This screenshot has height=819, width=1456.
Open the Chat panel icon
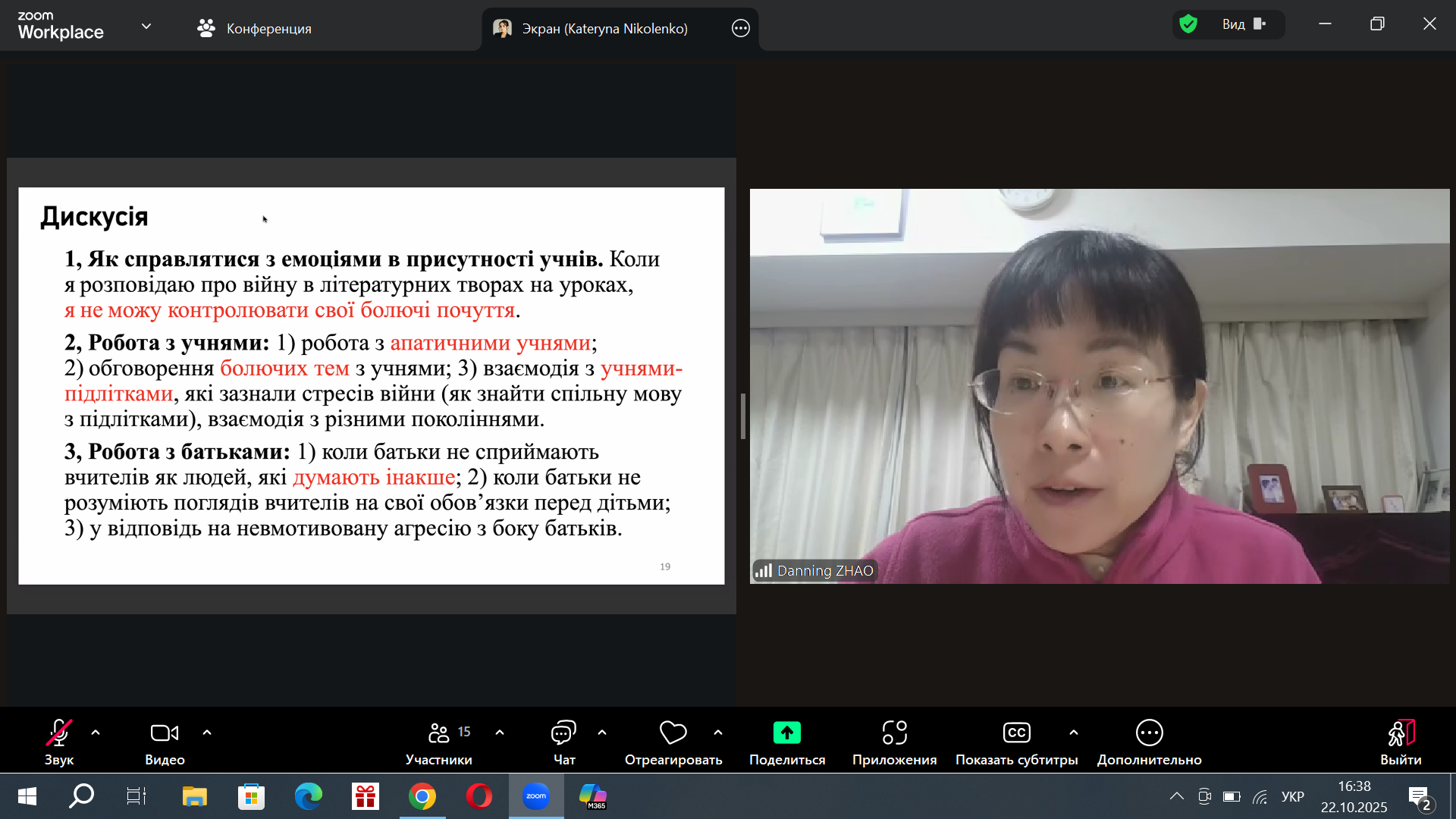(563, 733)
